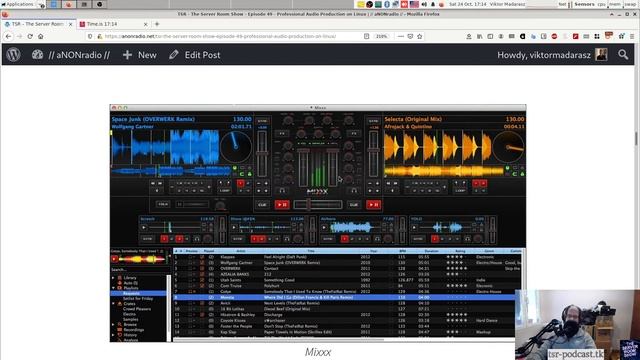
Task: Toggle right deck headphone cue icon
Action: 354,190
